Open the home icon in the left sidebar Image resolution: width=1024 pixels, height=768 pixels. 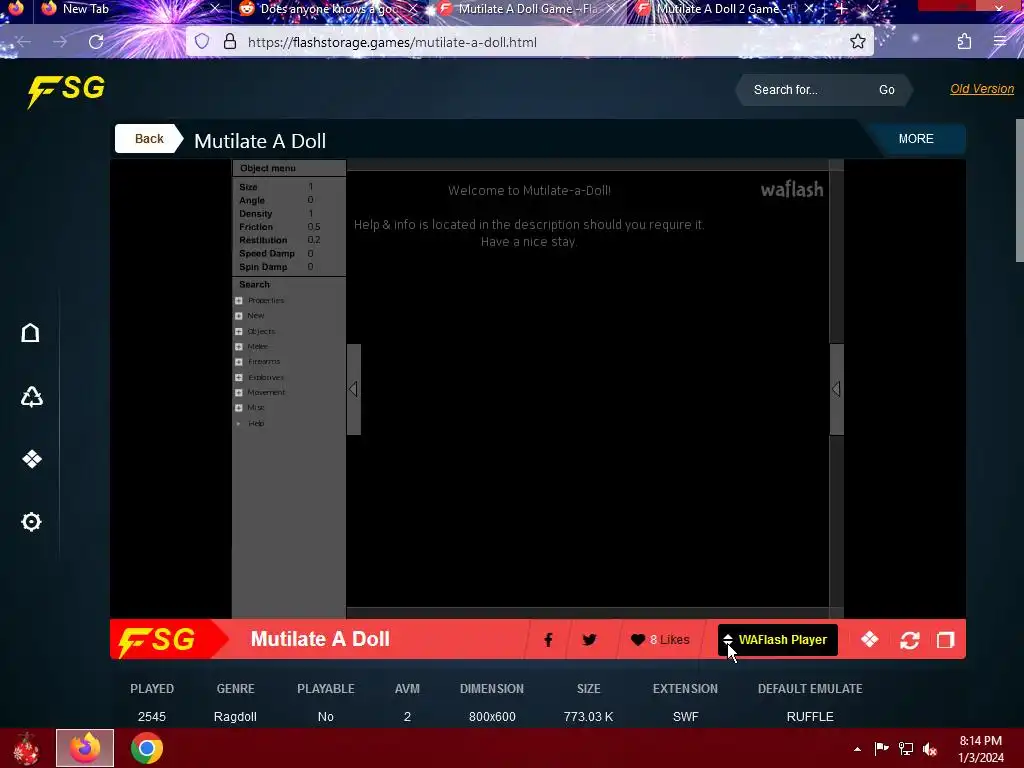tap(31, 333)
